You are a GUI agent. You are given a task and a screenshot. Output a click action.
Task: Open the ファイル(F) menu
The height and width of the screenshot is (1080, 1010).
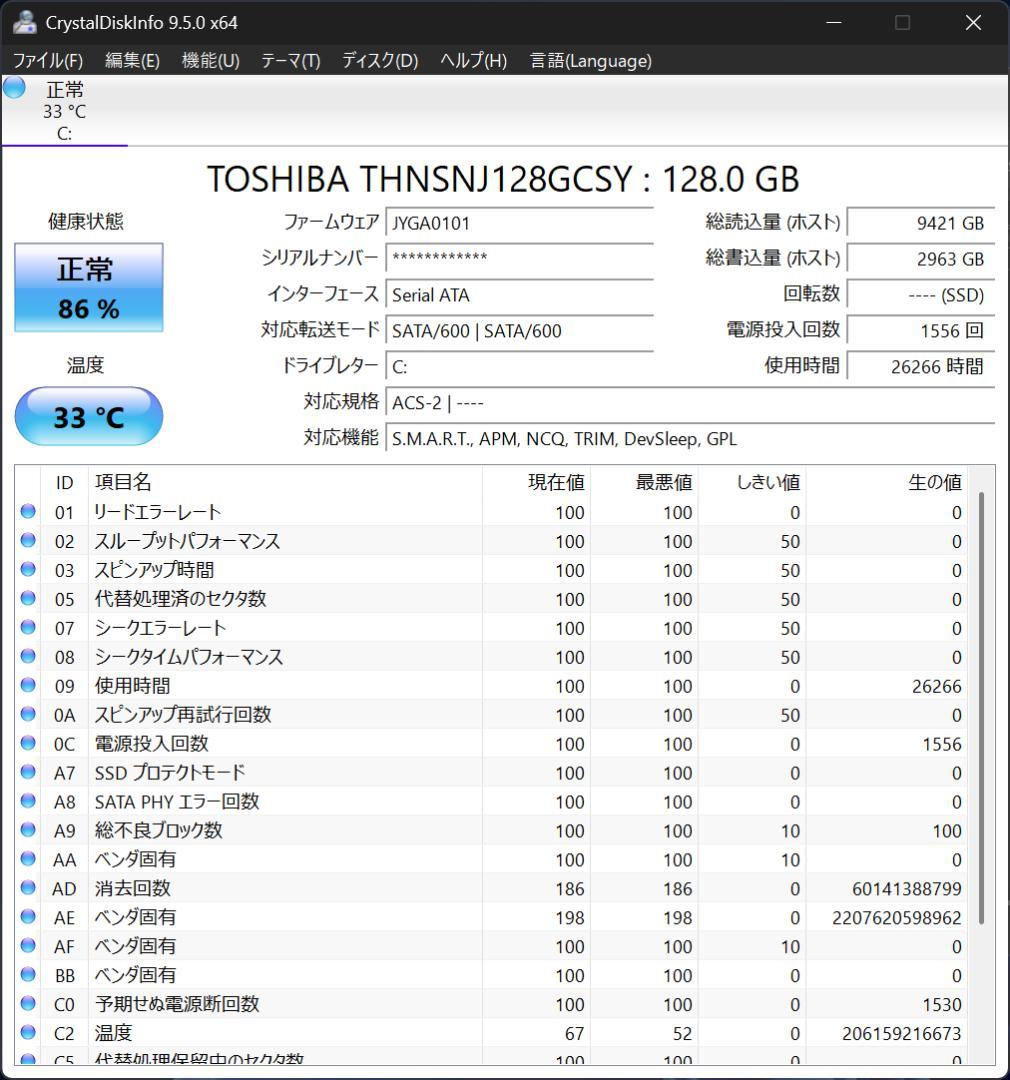coord(48,61)
